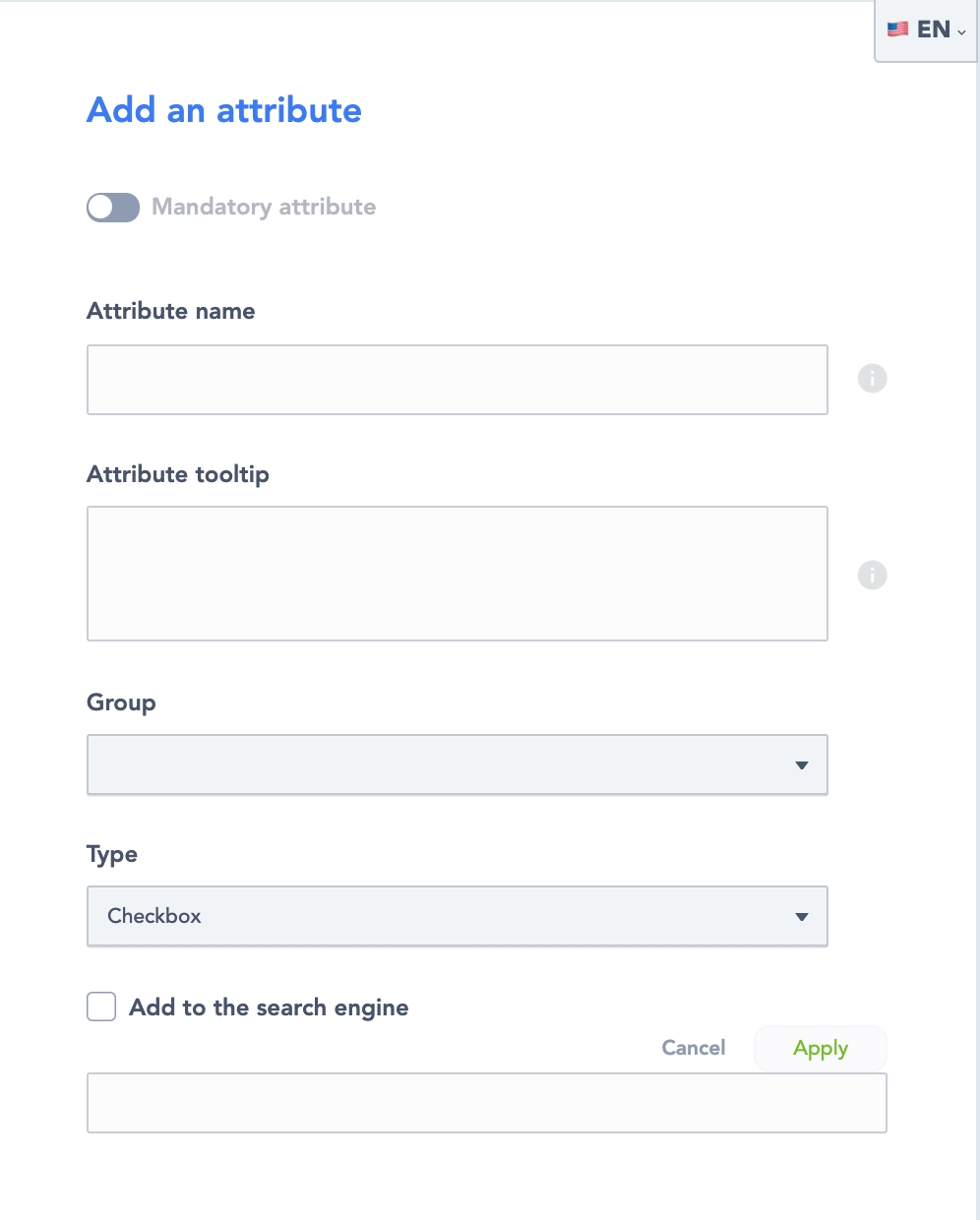Screen dimensions: 980x1220
Task: Click into the Attribute tooltip text area
Action: (457, 574)
